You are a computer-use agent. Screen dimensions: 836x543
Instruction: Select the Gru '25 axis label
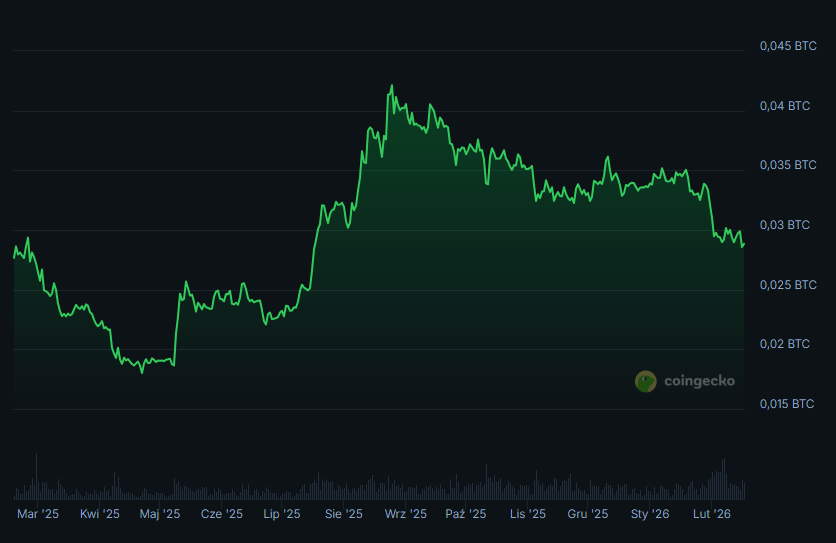pyautogui.click(x=588, y=514)
